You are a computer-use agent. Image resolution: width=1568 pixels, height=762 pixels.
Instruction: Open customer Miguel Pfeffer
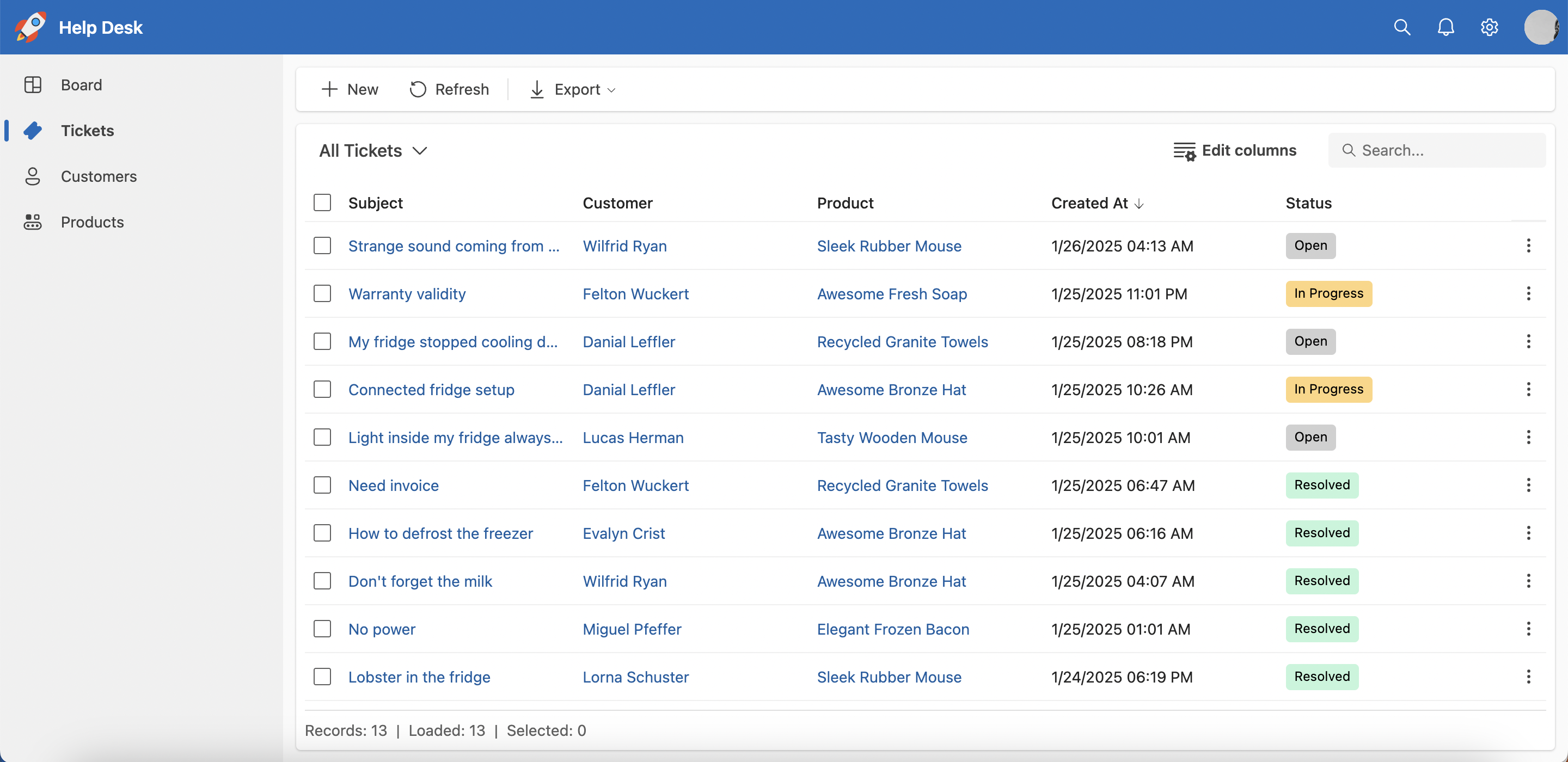(x=632, y=629)
